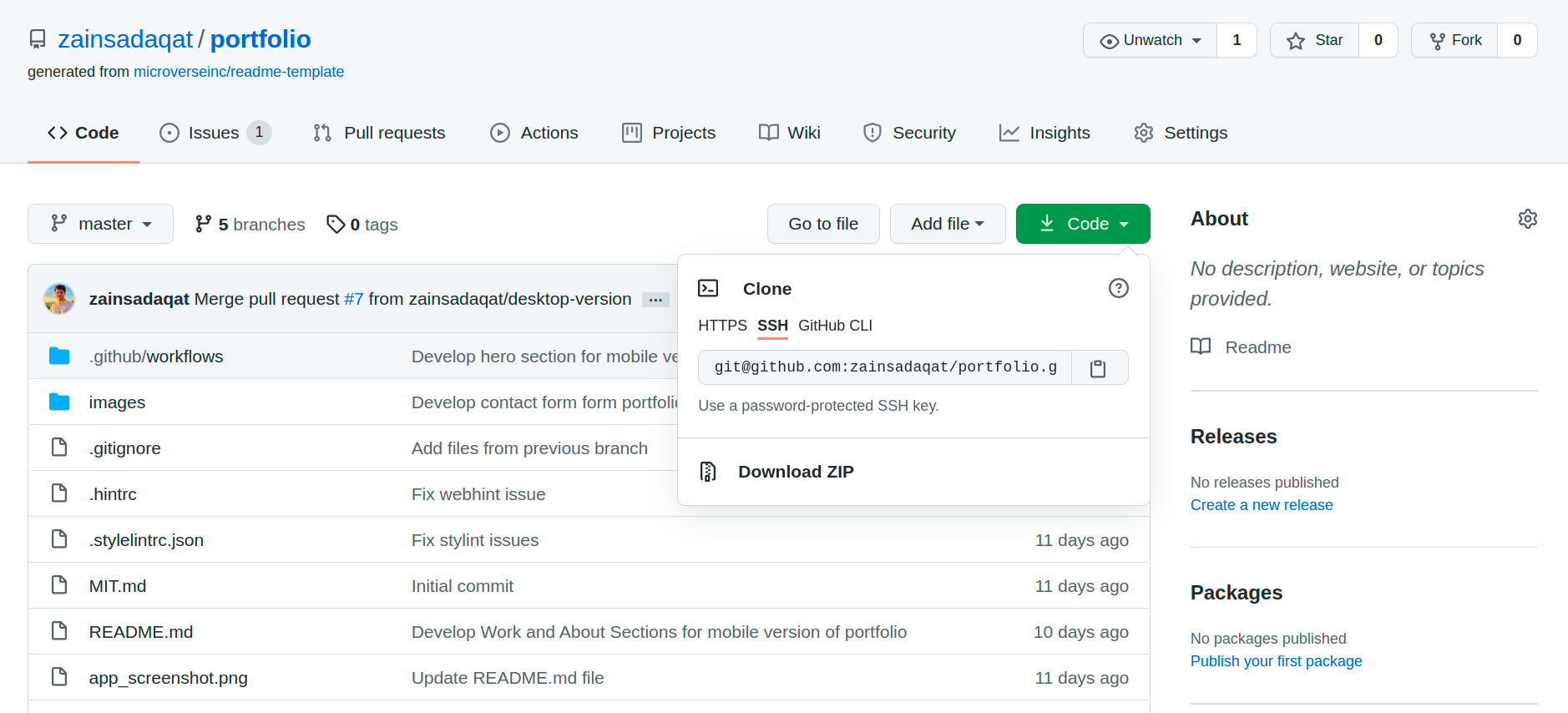
Task: Open the Clone help question mark icon
Action: coord(1118,288)
